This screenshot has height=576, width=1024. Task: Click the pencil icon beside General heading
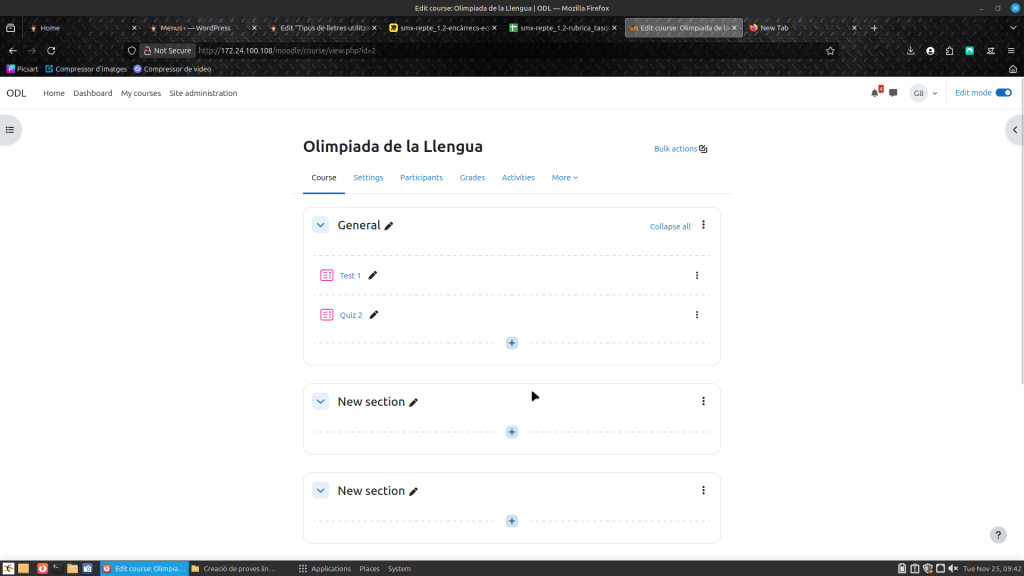tap(389, 226)
